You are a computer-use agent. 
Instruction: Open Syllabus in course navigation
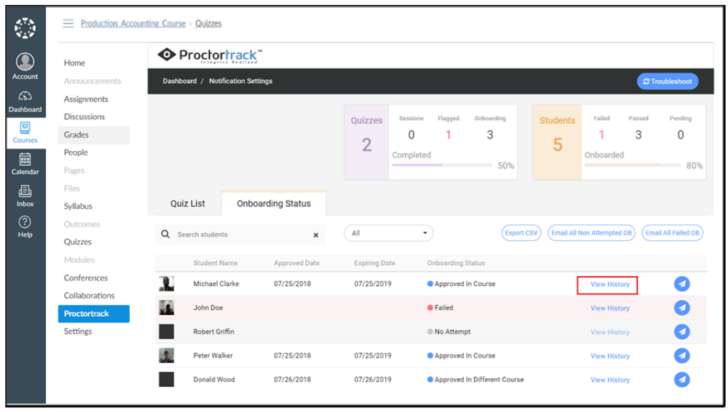78,206
